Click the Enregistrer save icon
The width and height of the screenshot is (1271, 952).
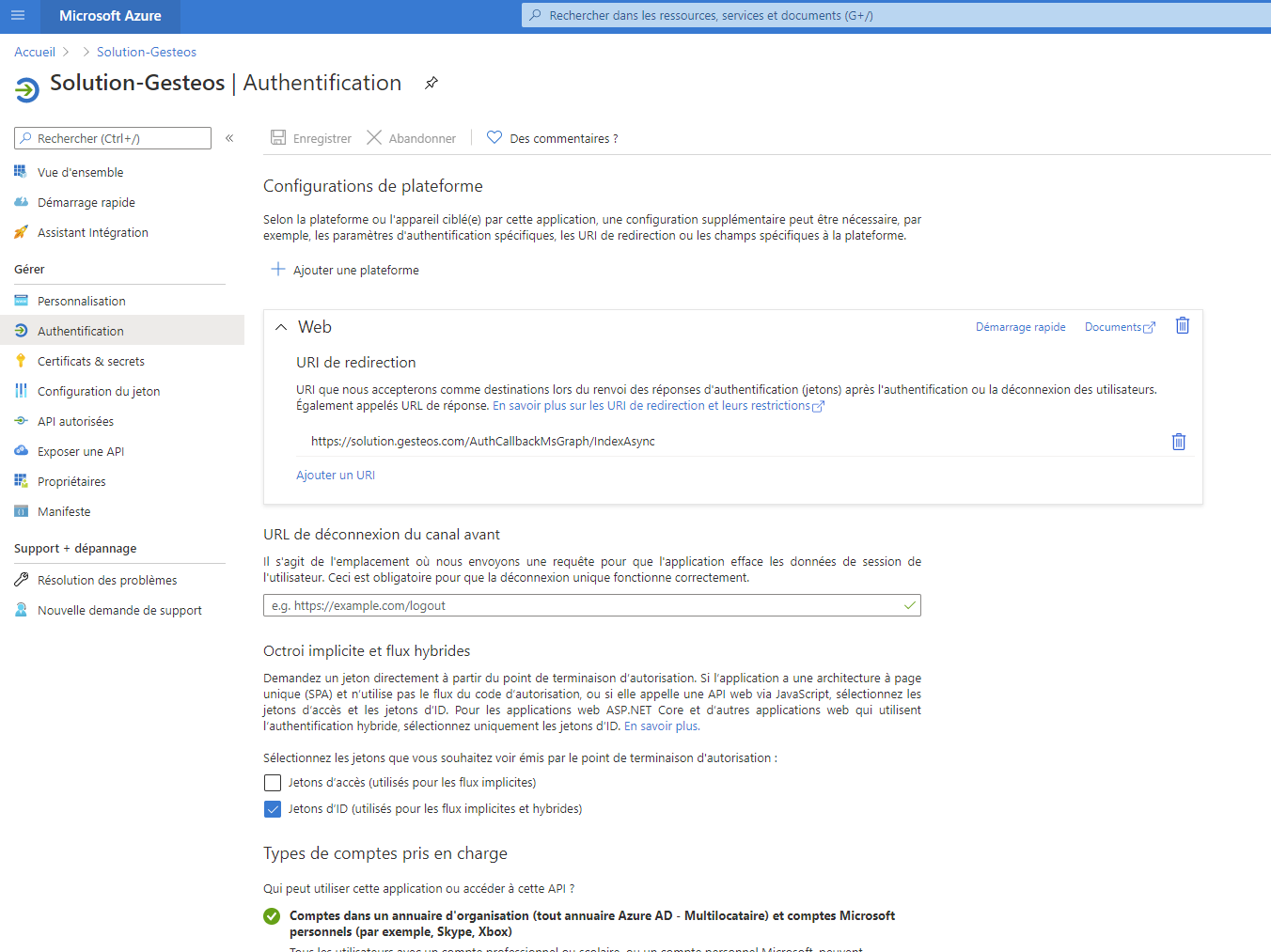(x=278, y=138)
